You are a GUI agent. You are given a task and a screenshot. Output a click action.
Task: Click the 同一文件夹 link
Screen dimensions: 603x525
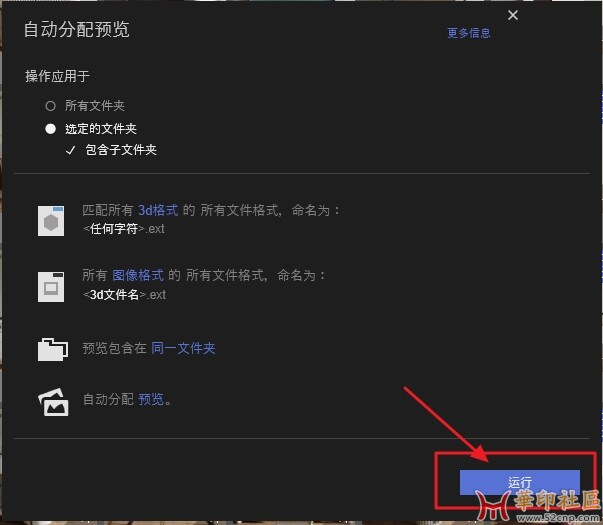point(183,348)
